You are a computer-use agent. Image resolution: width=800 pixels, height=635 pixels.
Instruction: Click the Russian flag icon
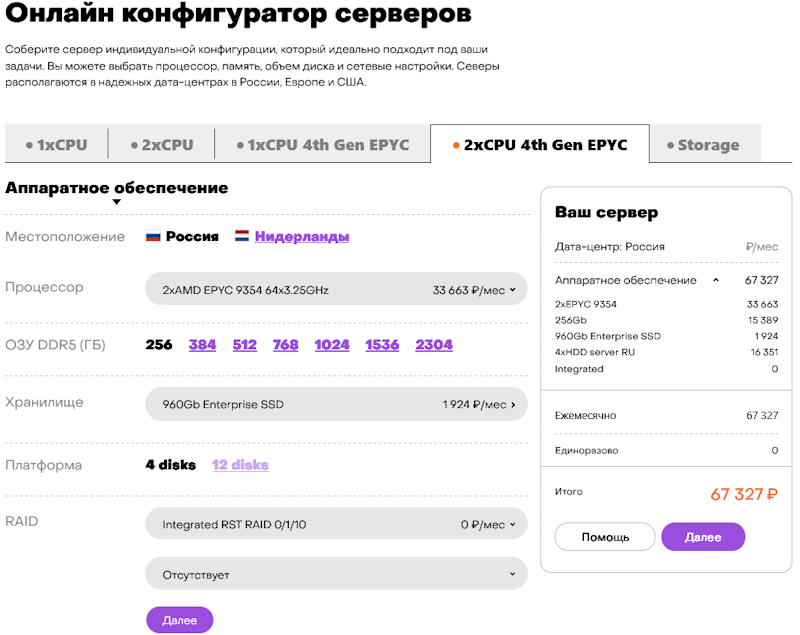coord(153,237)
